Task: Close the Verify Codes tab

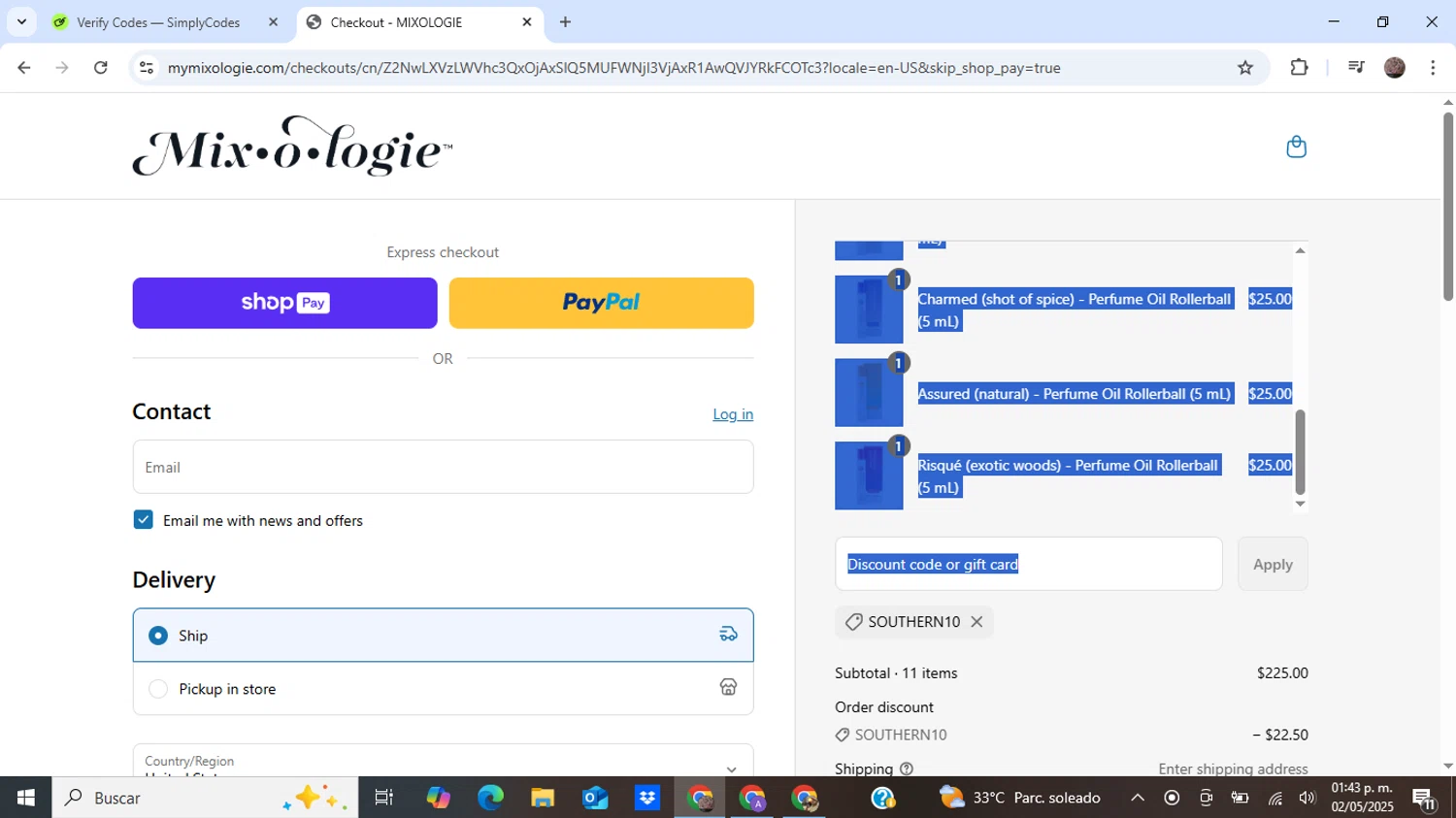Action: (273, 22)
